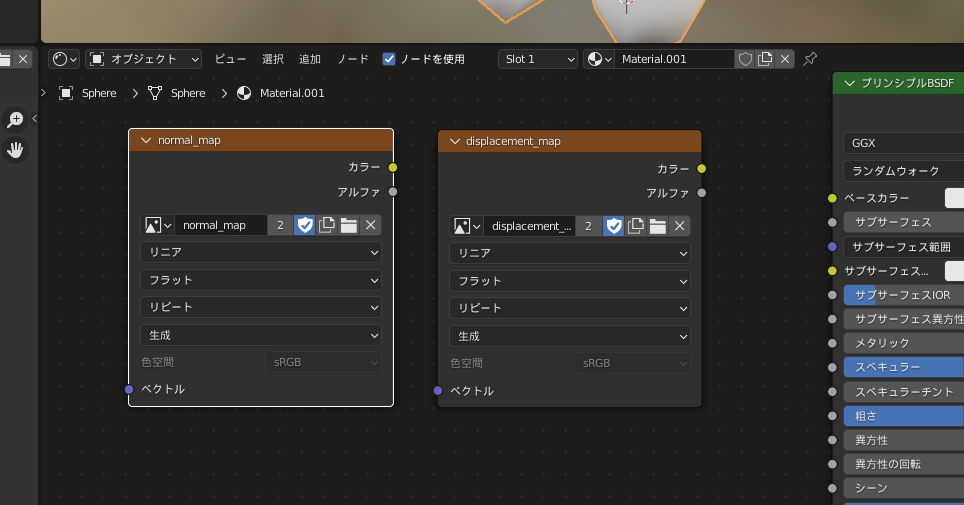The width and height of the screenshot is (964, 505).
Task: Duplicate Material.001 with the new material icon
Action: click(x=765, y=59)
